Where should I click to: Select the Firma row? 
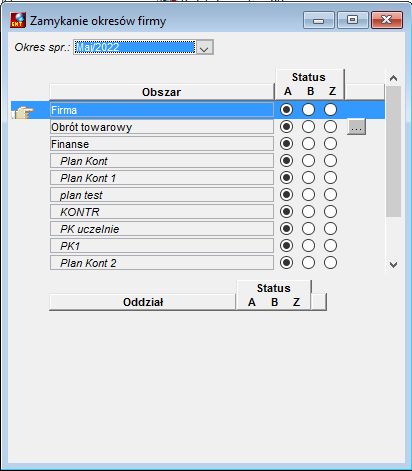162,110
